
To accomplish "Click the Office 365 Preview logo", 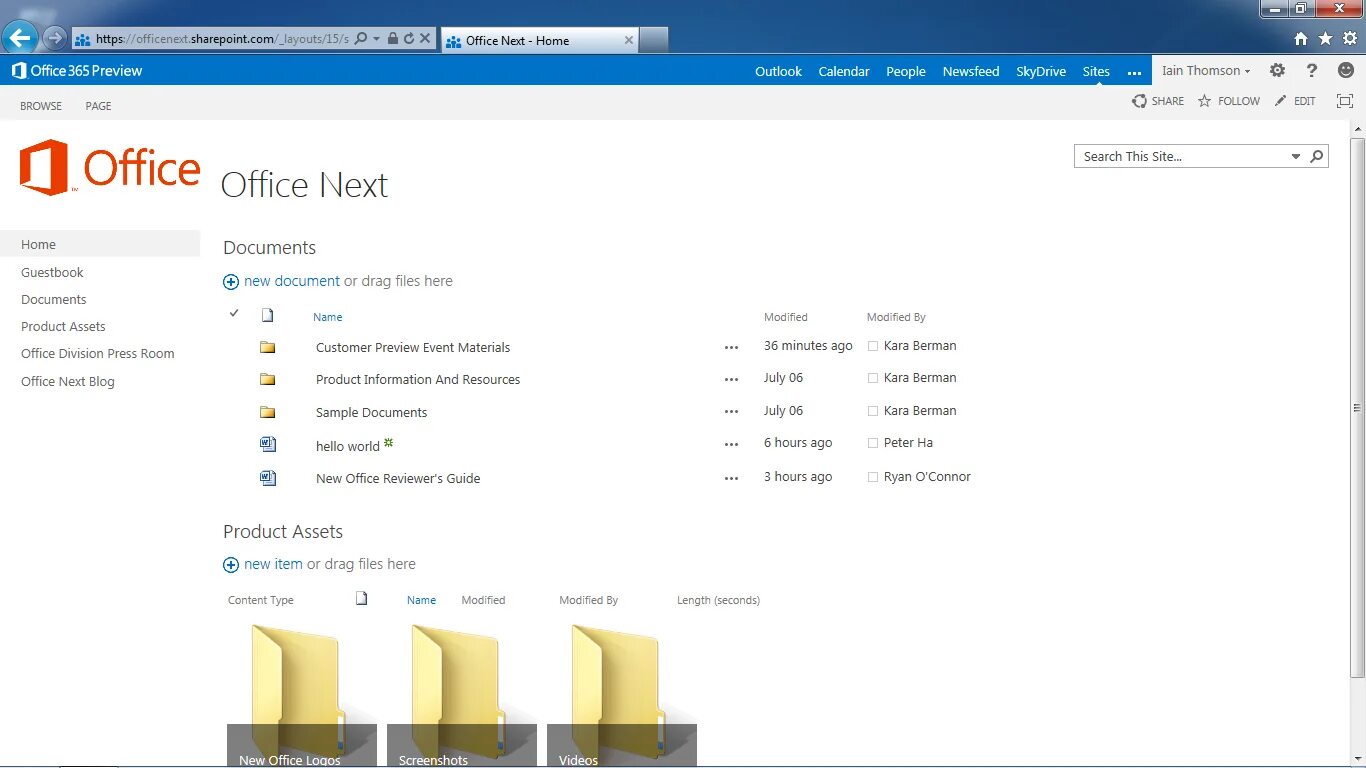I will point(77,71).
